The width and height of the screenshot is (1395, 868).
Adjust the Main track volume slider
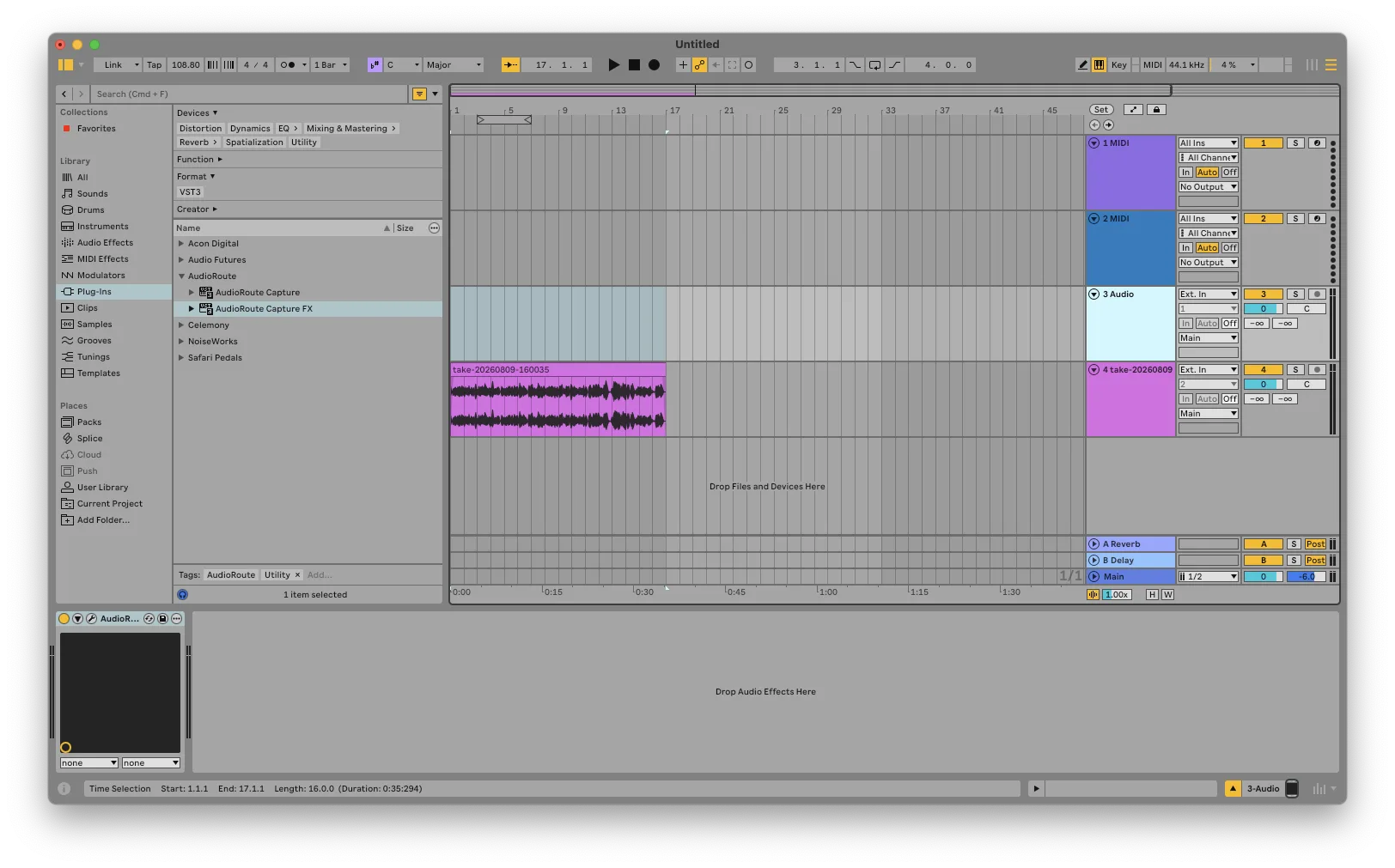[x=1263, y=577]
